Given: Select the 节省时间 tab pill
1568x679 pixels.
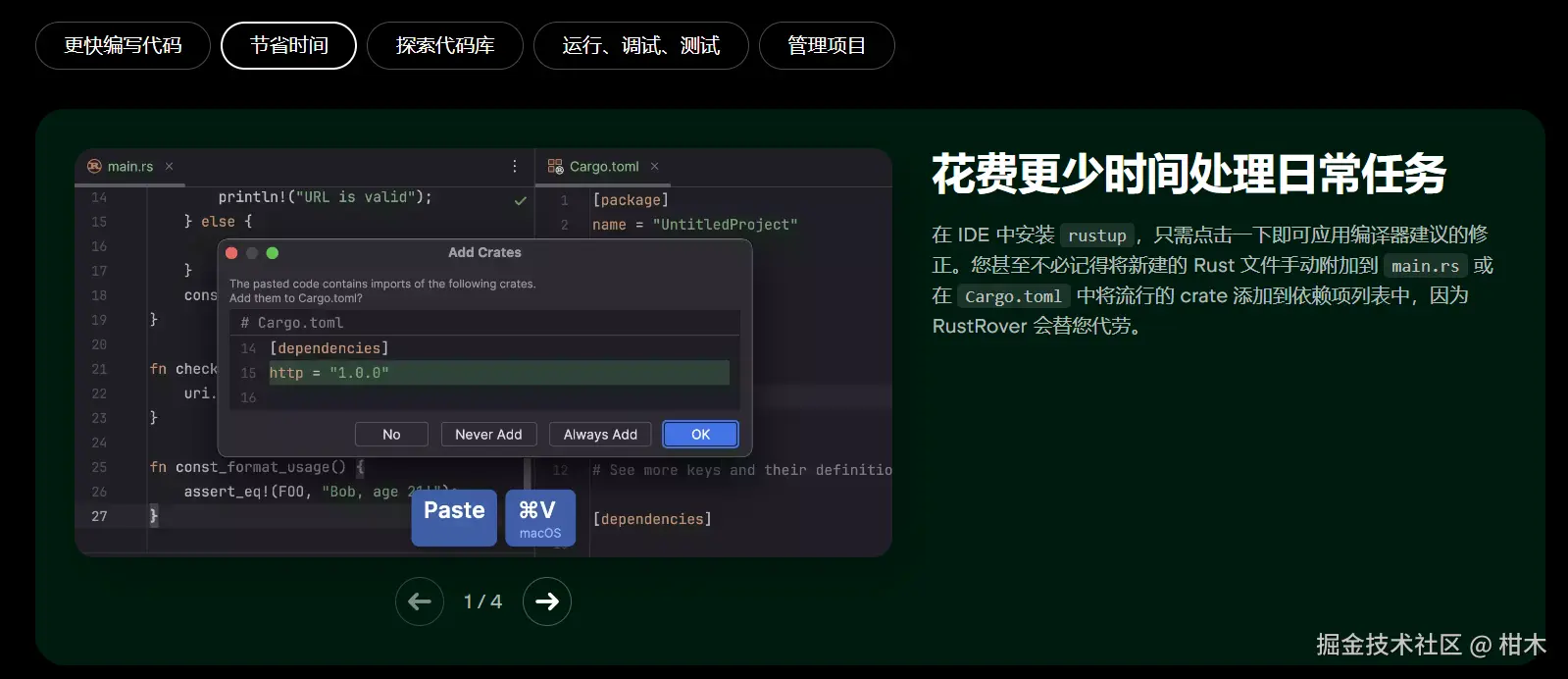Looking at the screenshot, I should [288, 46].
